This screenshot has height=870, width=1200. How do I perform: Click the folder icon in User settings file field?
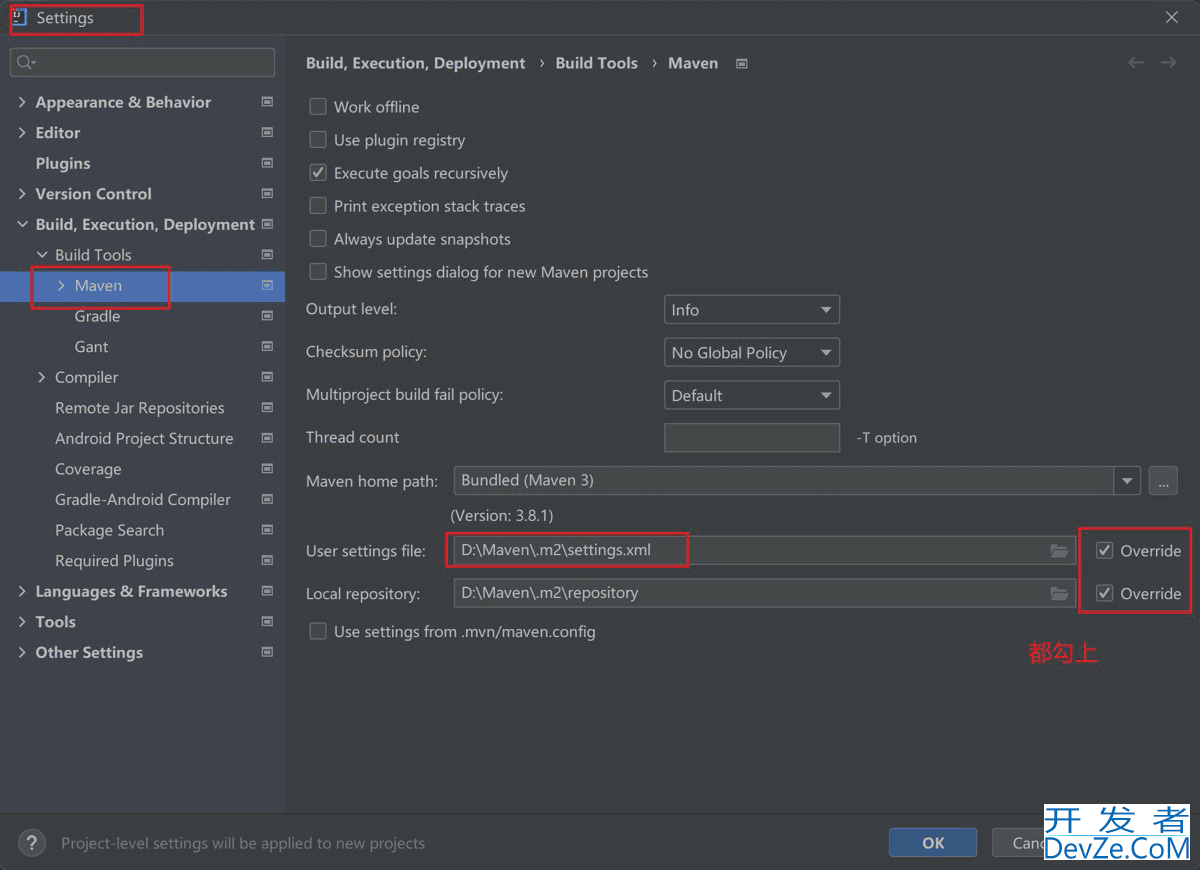(1059, 551)
